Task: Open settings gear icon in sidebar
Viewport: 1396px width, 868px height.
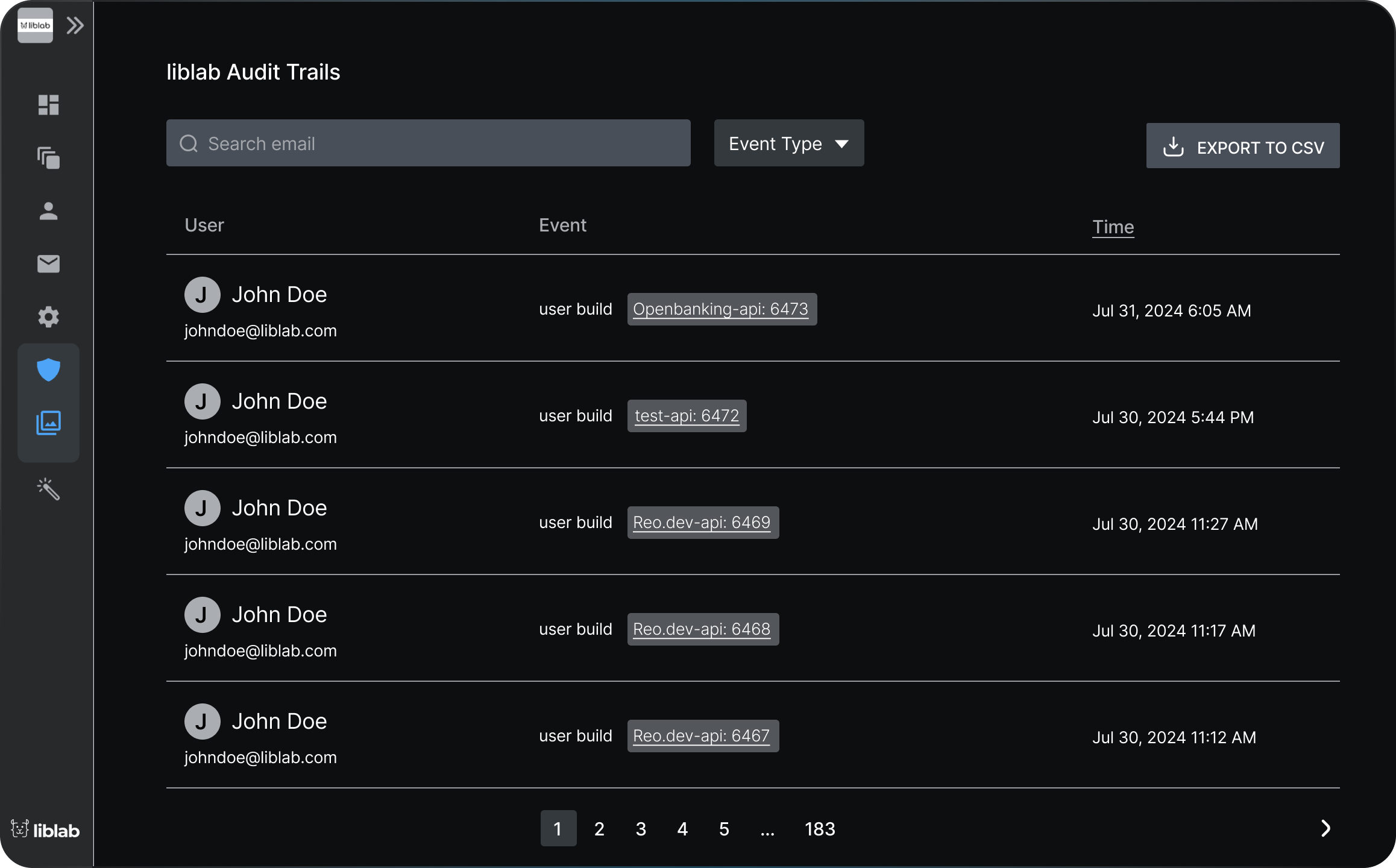Action: pos(48,317)
